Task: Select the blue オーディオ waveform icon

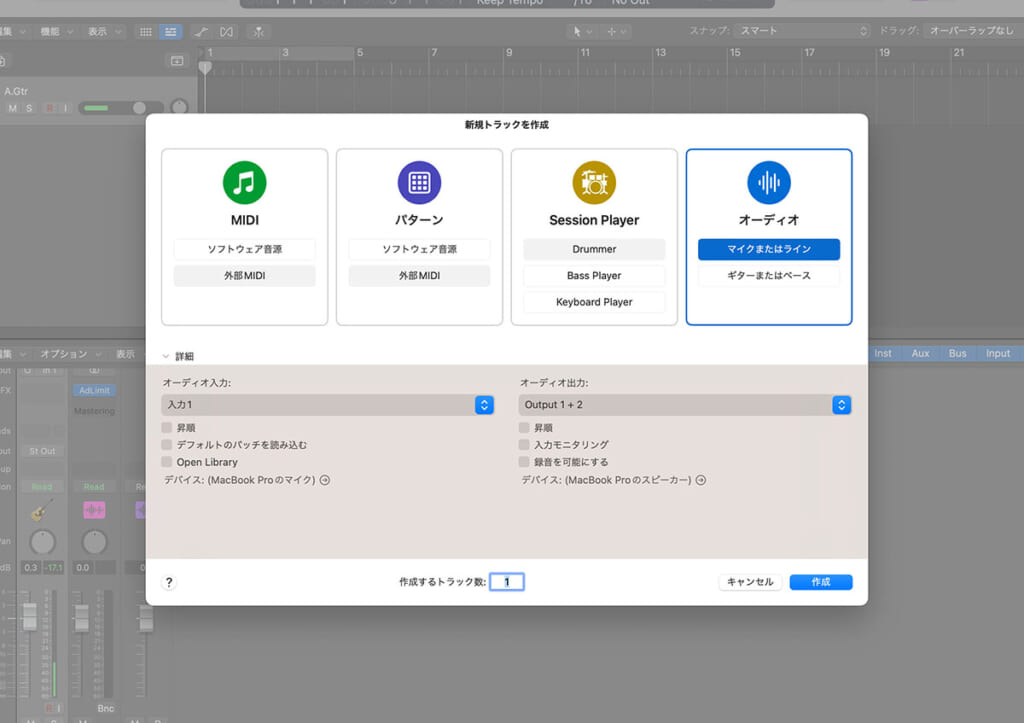Action: [769, 184]
